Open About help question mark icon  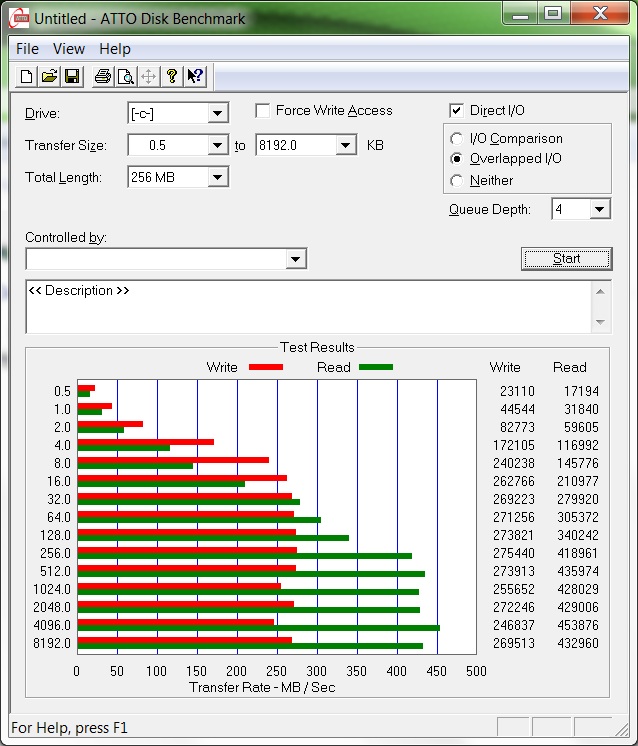tap(172, 76)
